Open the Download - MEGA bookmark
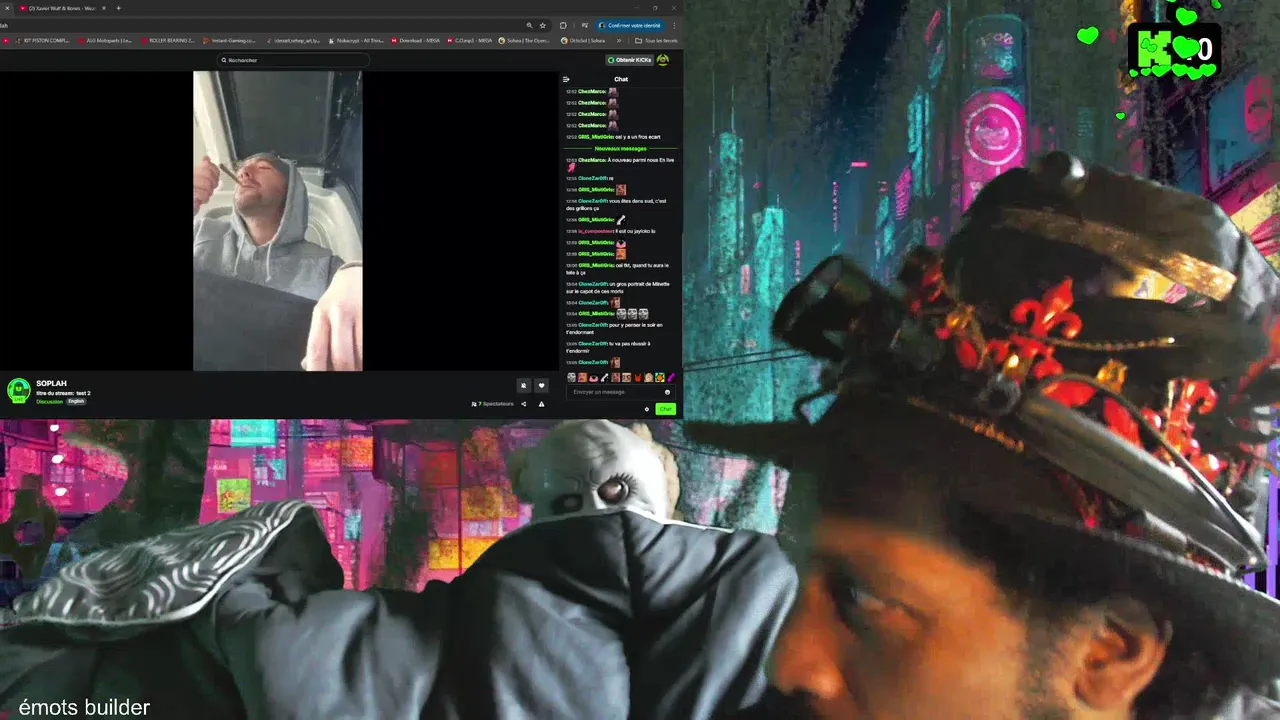 click(416, 40)
